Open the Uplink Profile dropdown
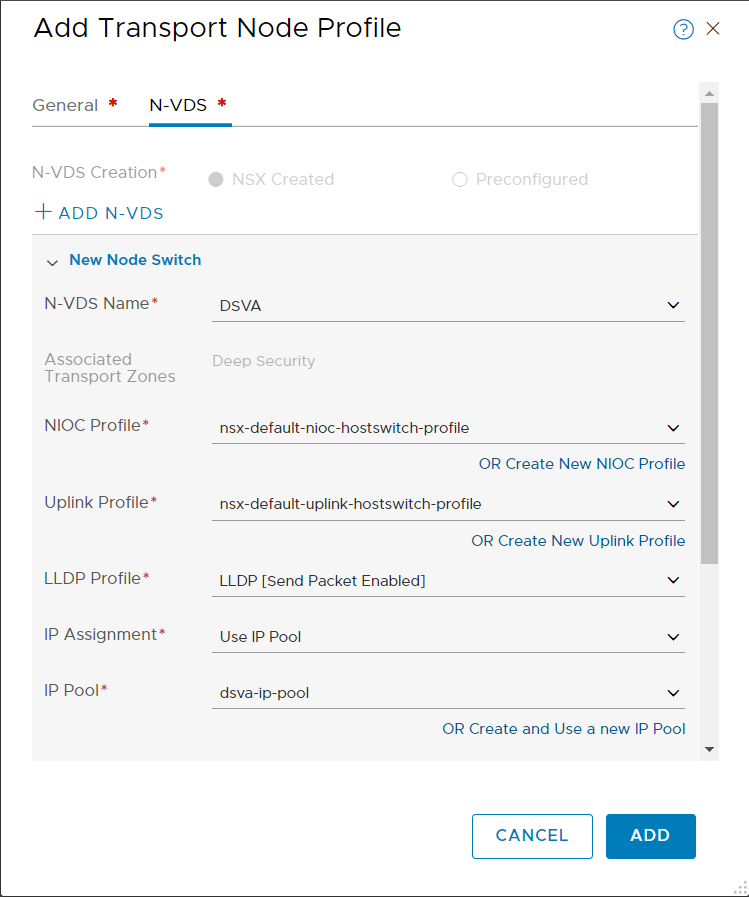 click(x=448, y=504)
